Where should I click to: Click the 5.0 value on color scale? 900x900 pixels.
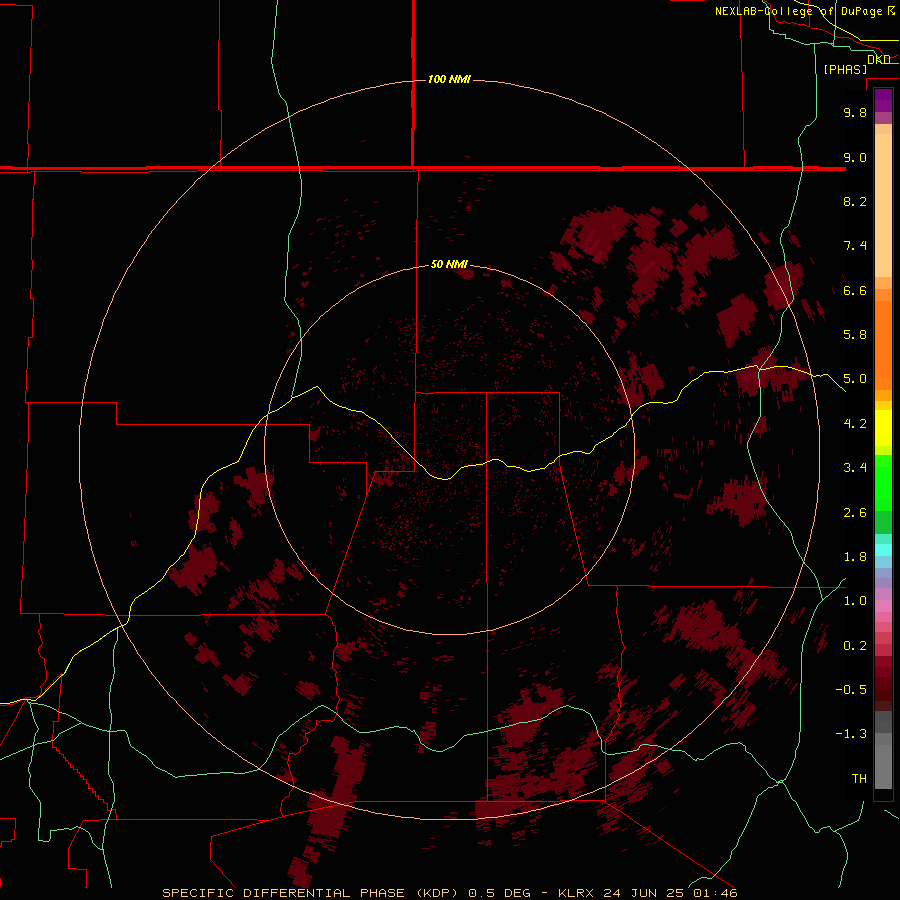855,379
